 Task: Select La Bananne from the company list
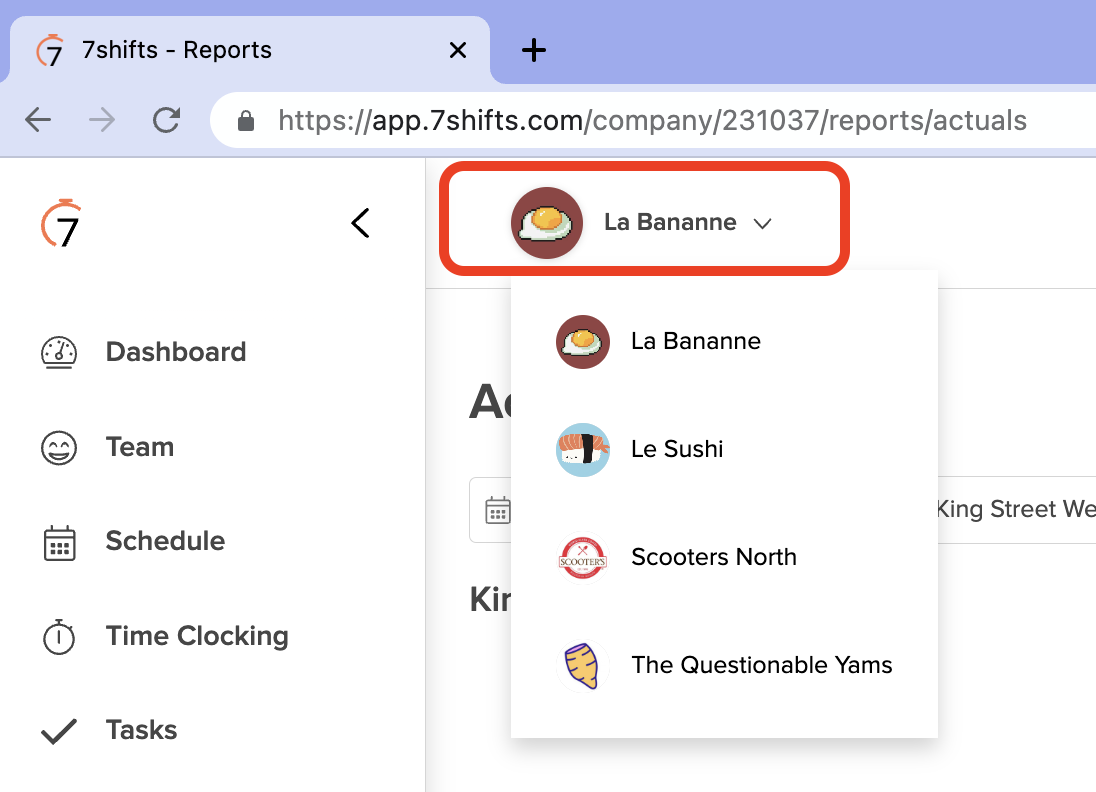[695, 341]
